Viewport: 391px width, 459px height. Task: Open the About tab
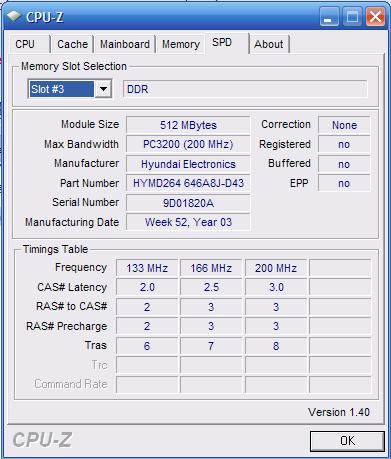point(269,44)
